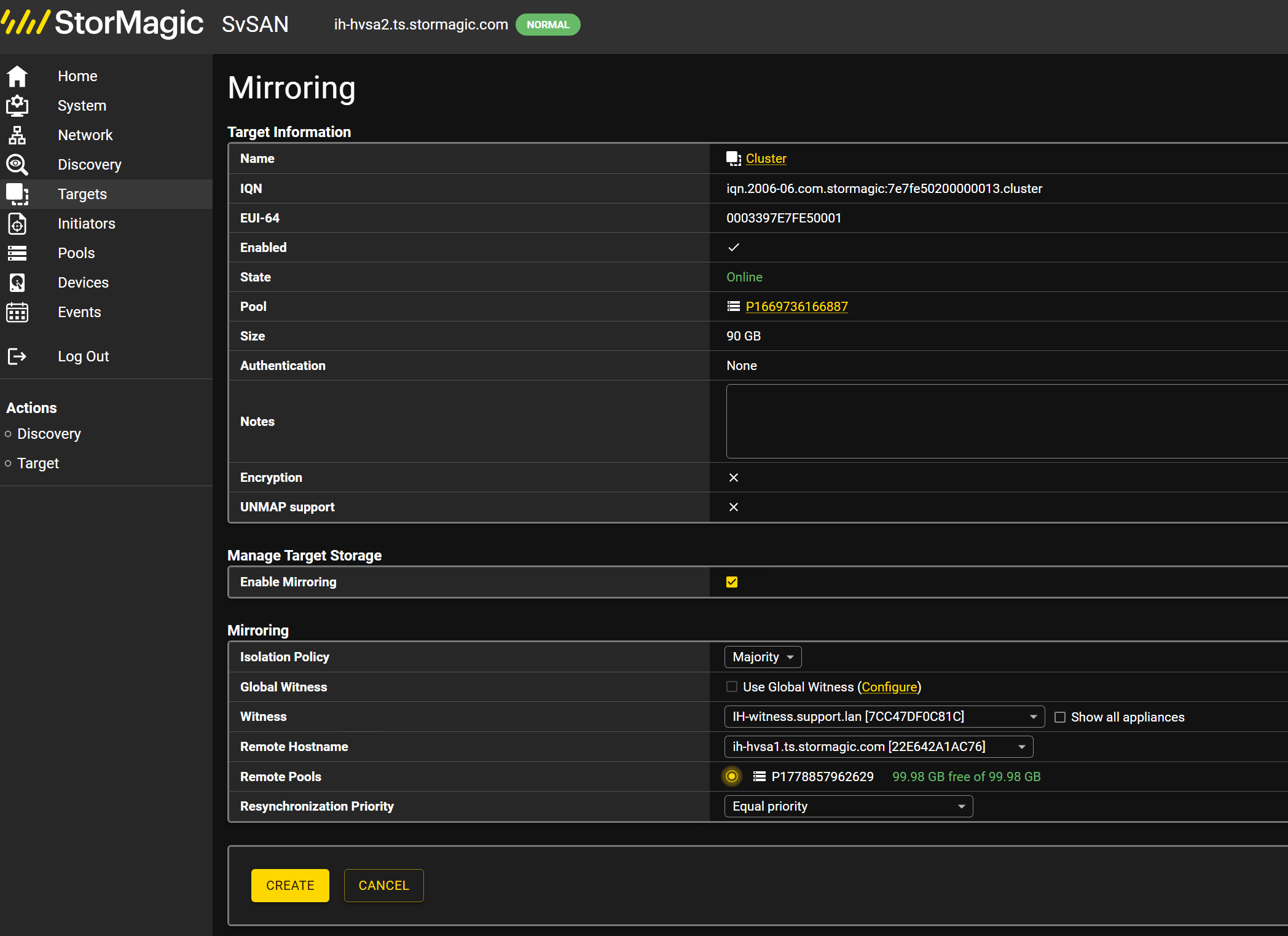This screenshot has width=1288, height=936.
Task: Click EUI-64 value 0003397E7FE50001
Action: coord(784,218)
